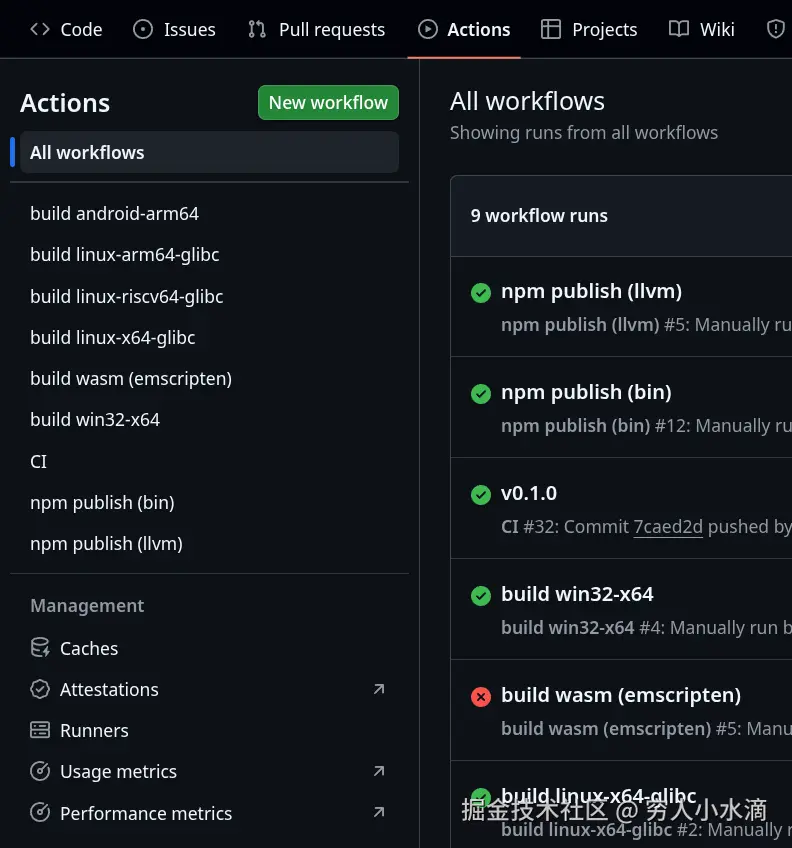Open commit 7caed2d link
This screenshot has height=848, width=792.
coord(668,526)
